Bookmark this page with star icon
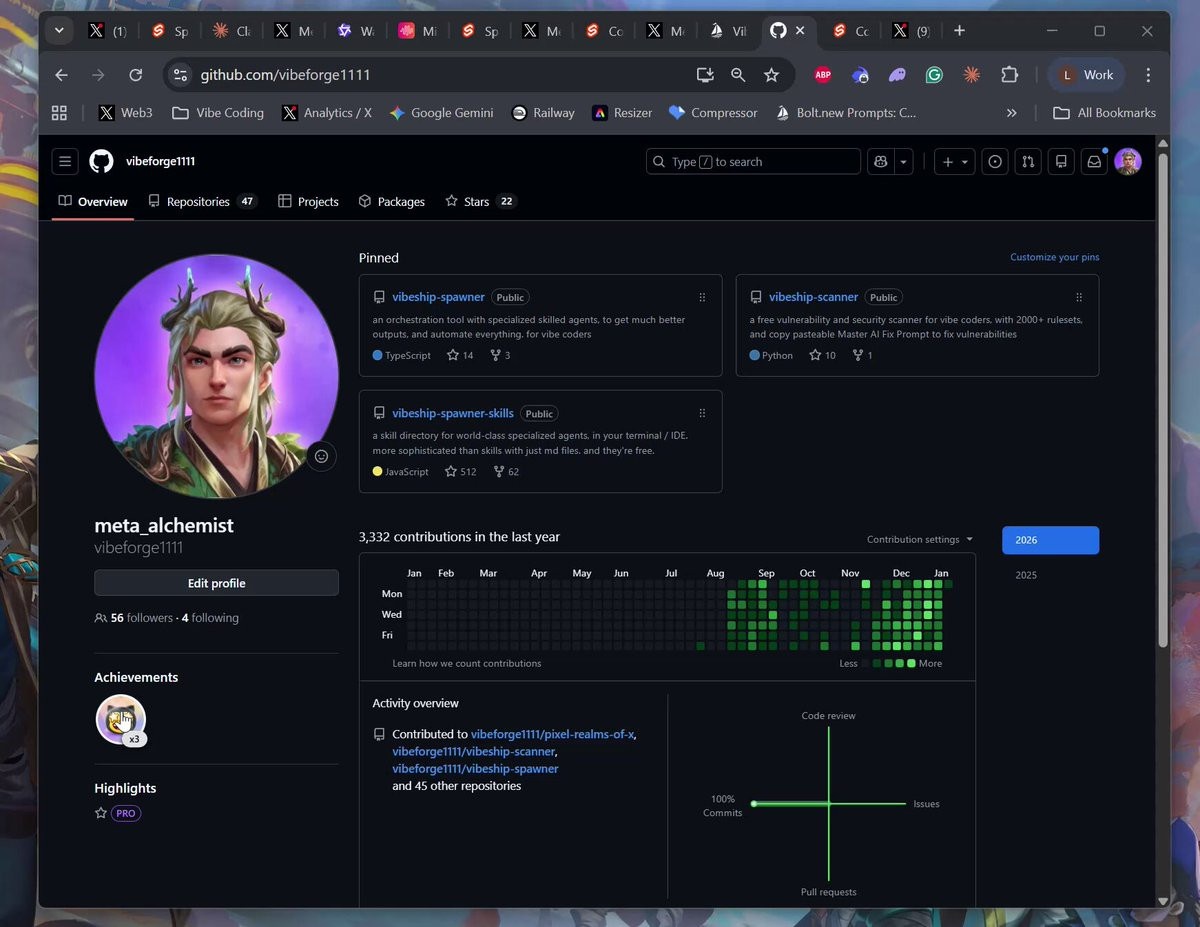1200x927 pixels. pyautogui.click(x=771, y=75)
